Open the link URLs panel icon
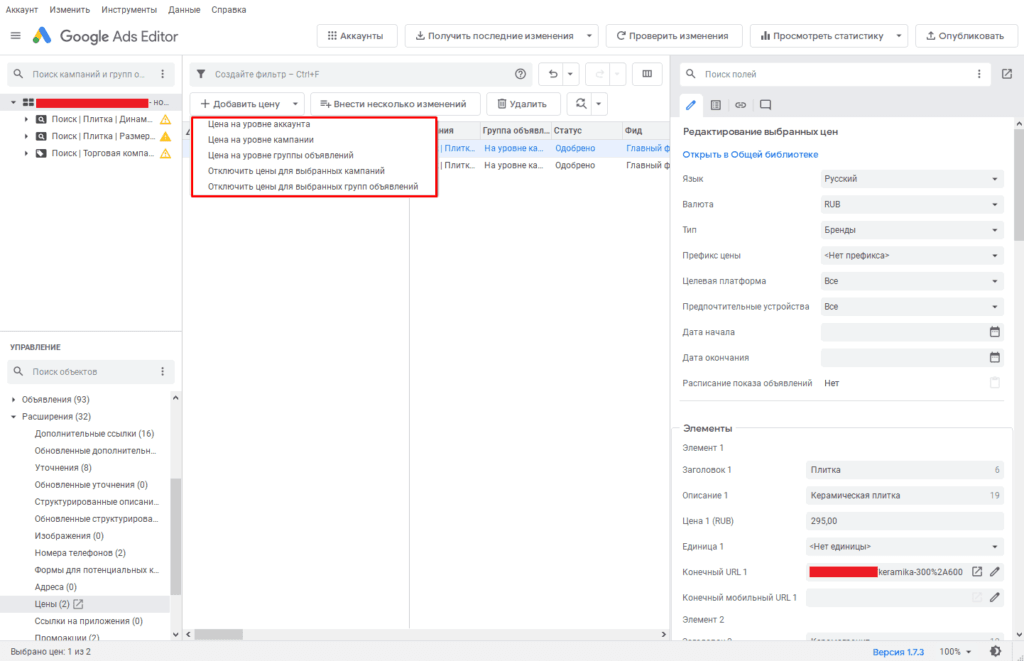1024x661 pixels. (740, 105)
